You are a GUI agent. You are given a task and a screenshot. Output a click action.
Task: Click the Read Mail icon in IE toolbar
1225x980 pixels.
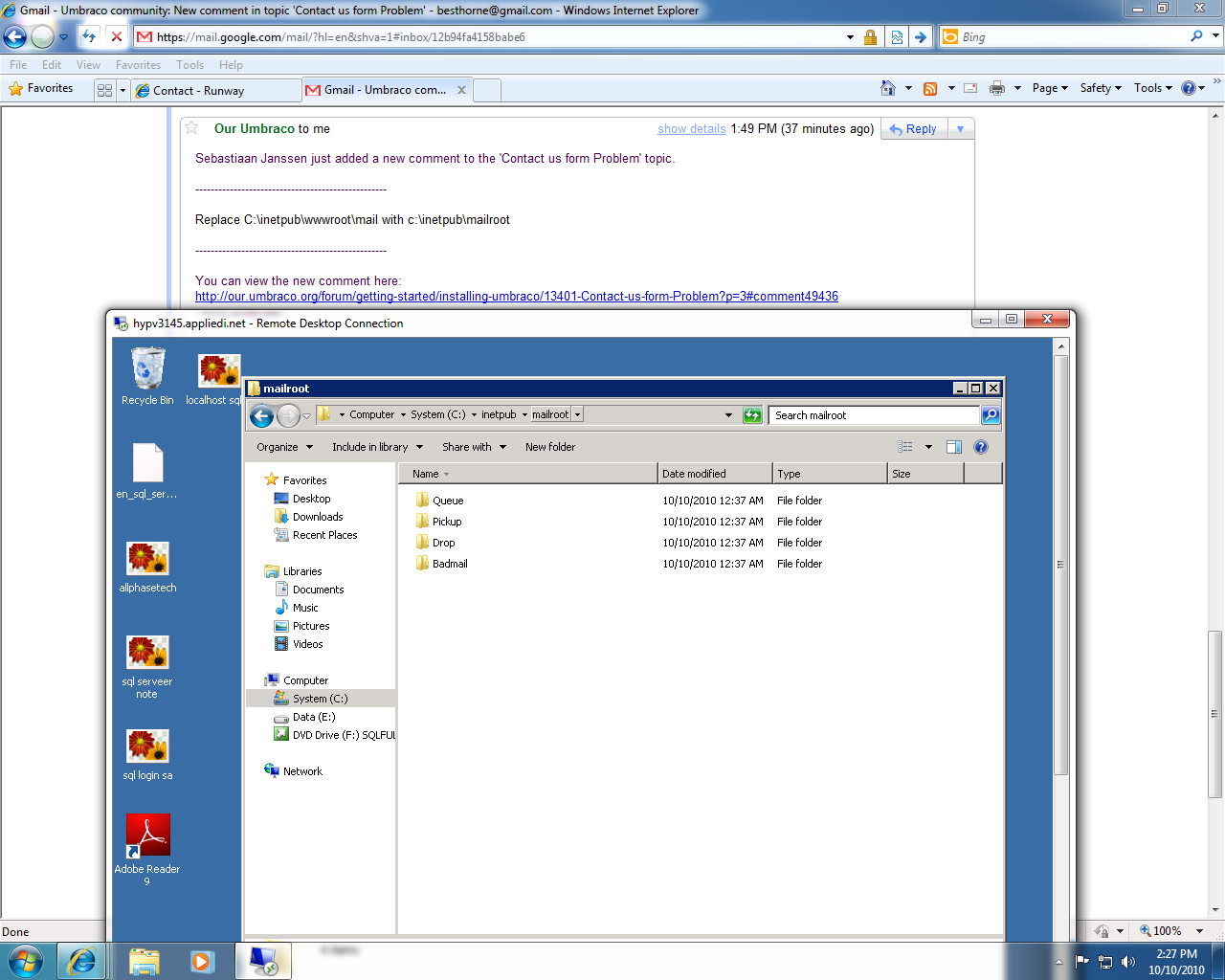tap(970, 88)
